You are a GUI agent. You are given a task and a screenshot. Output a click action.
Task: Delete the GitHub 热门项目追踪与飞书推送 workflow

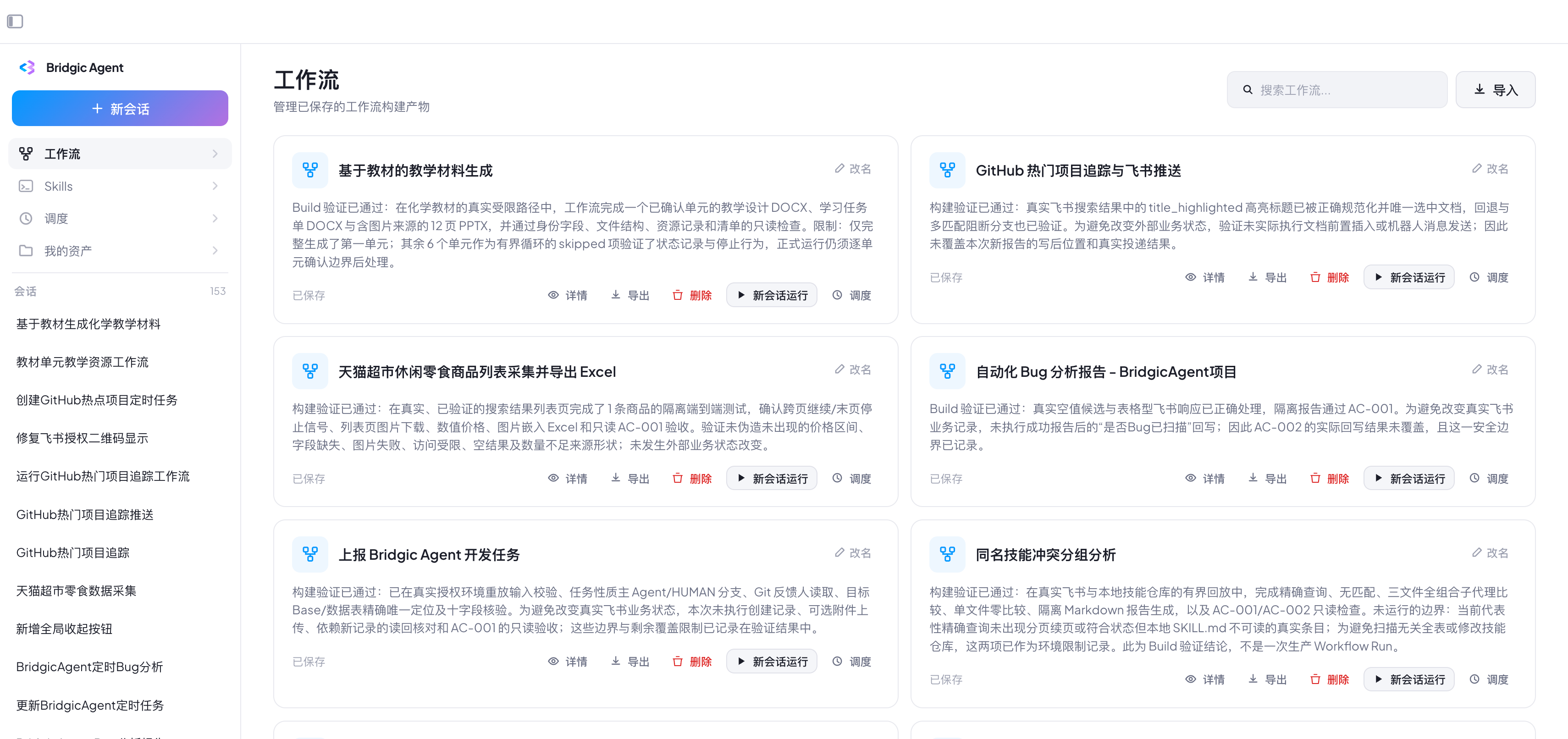[1330, 277]
